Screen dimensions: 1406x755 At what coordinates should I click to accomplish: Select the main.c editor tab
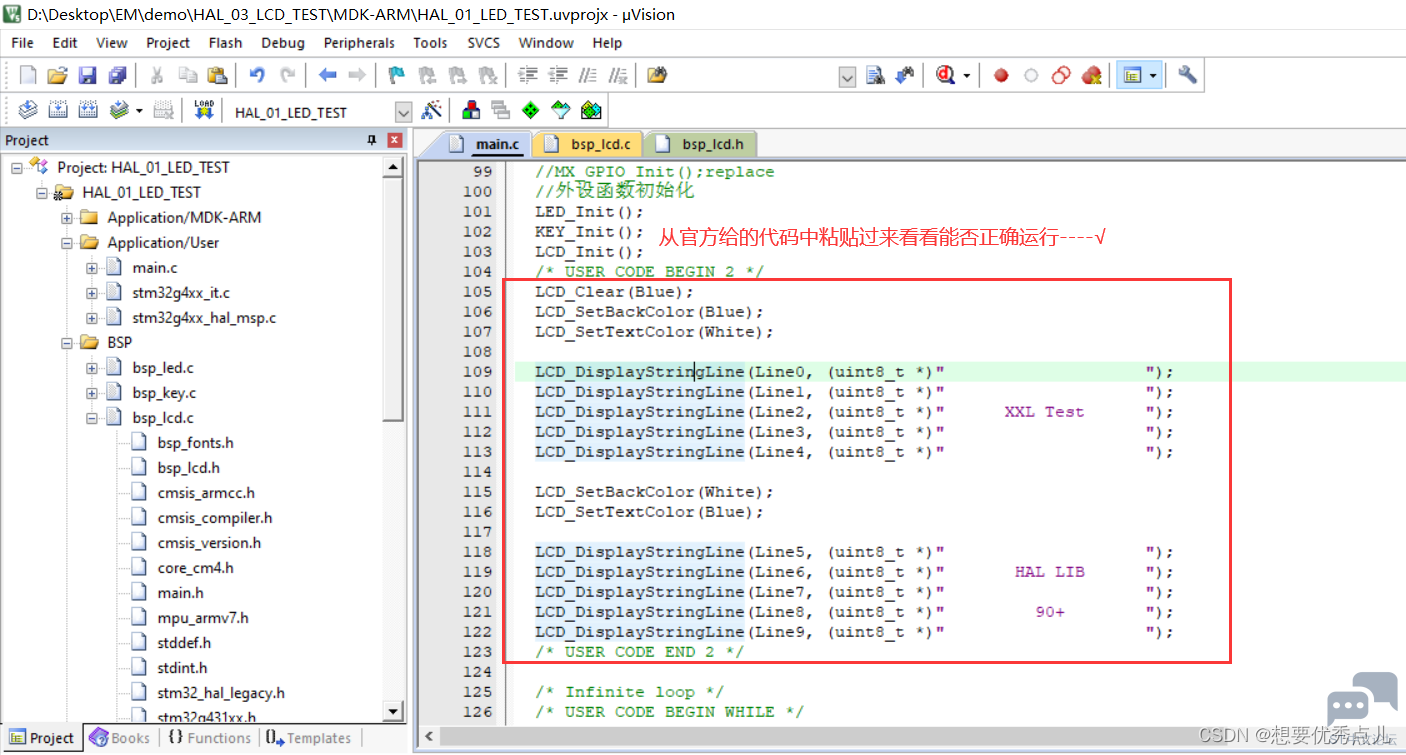(484, 144)
